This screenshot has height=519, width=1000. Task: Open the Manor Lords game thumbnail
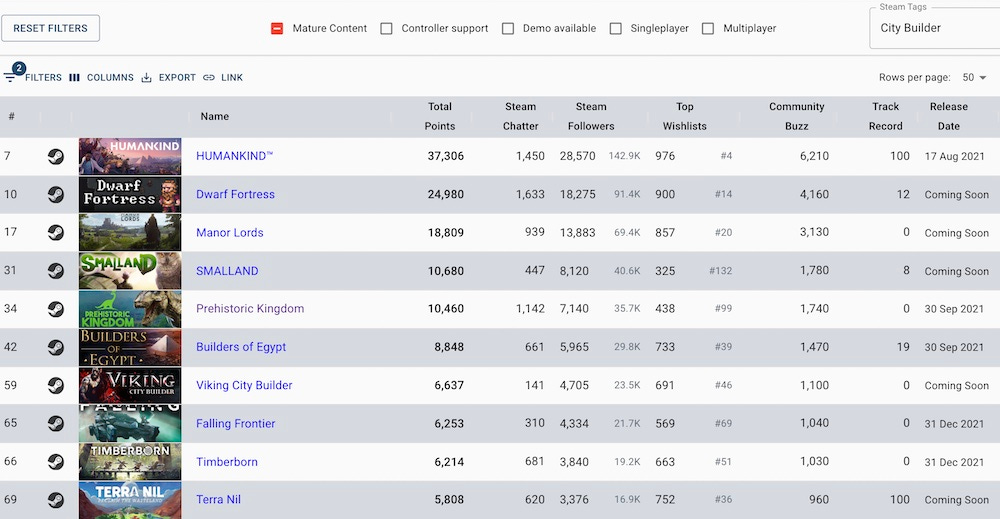(130, 233)
